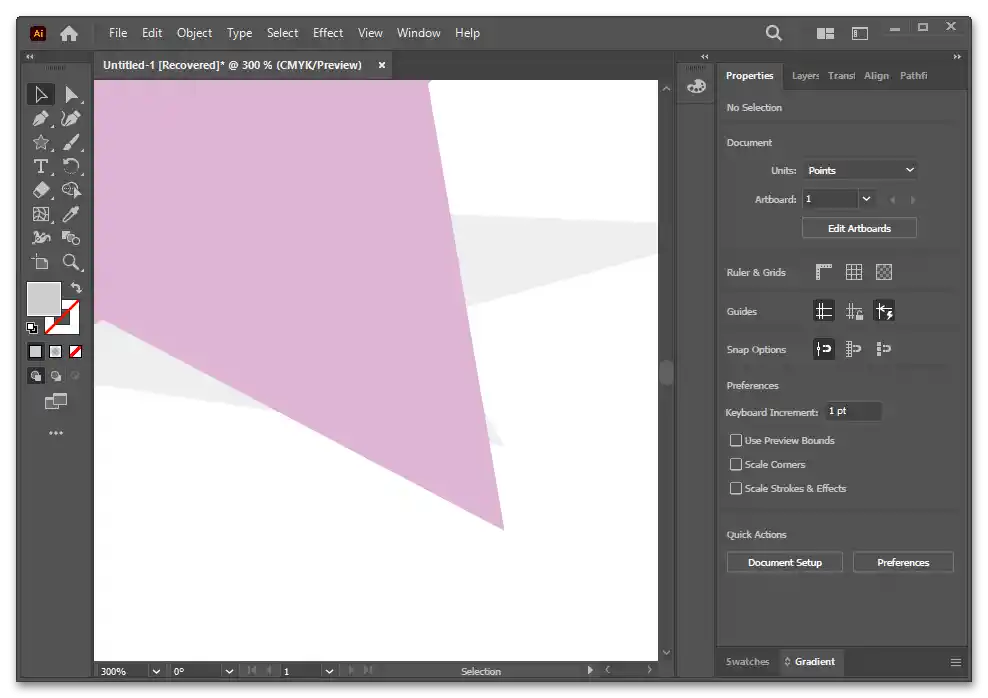Image resolution: width=988 pixels, height=698 pixels.
Task: Activate the Zoom tool
Action: point(71,262)
